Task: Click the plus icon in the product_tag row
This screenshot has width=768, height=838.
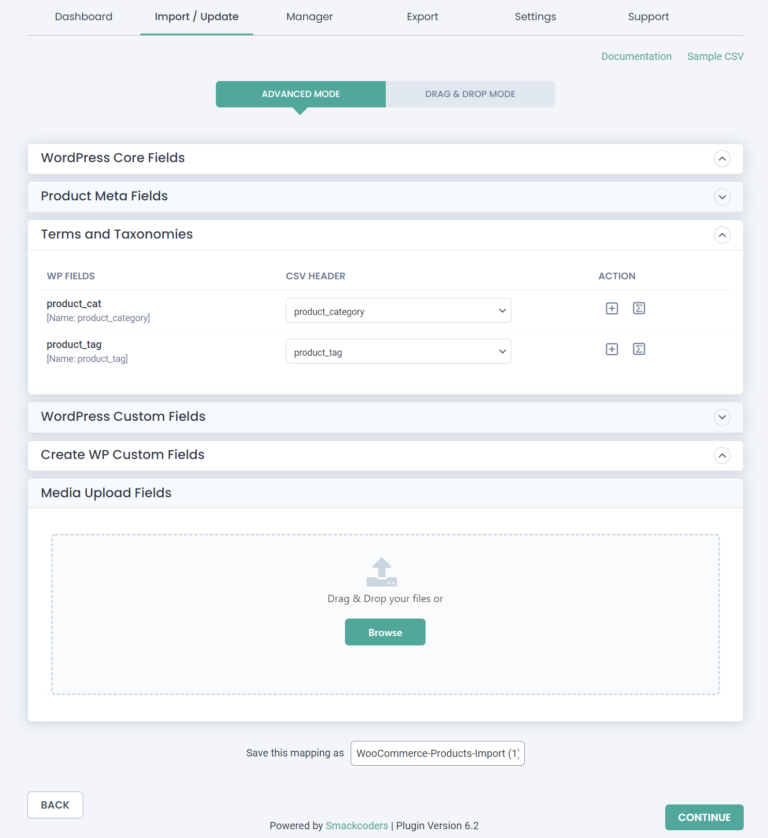Action: [x=612, y=349]
